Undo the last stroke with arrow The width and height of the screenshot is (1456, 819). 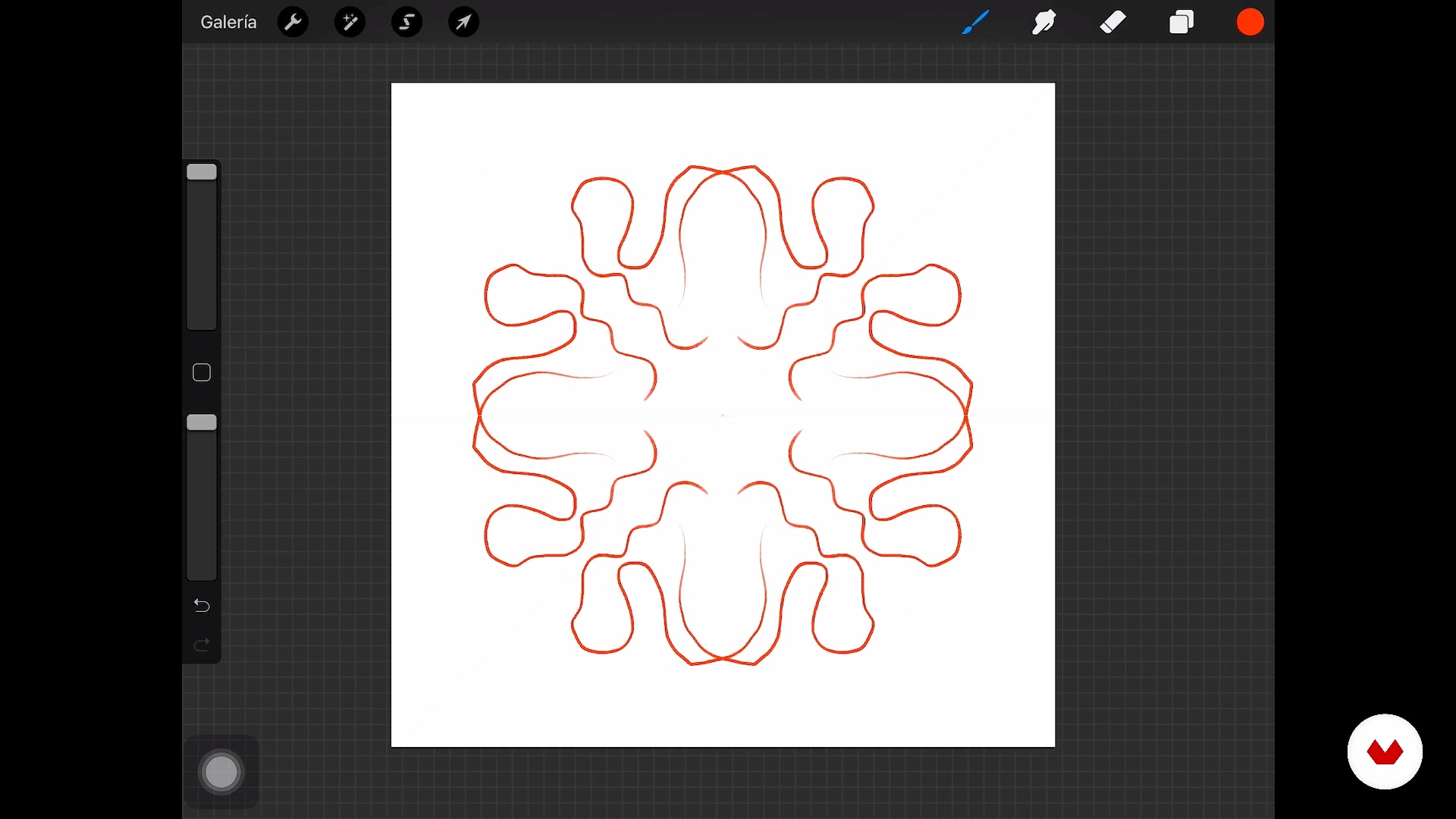(202, 606)
